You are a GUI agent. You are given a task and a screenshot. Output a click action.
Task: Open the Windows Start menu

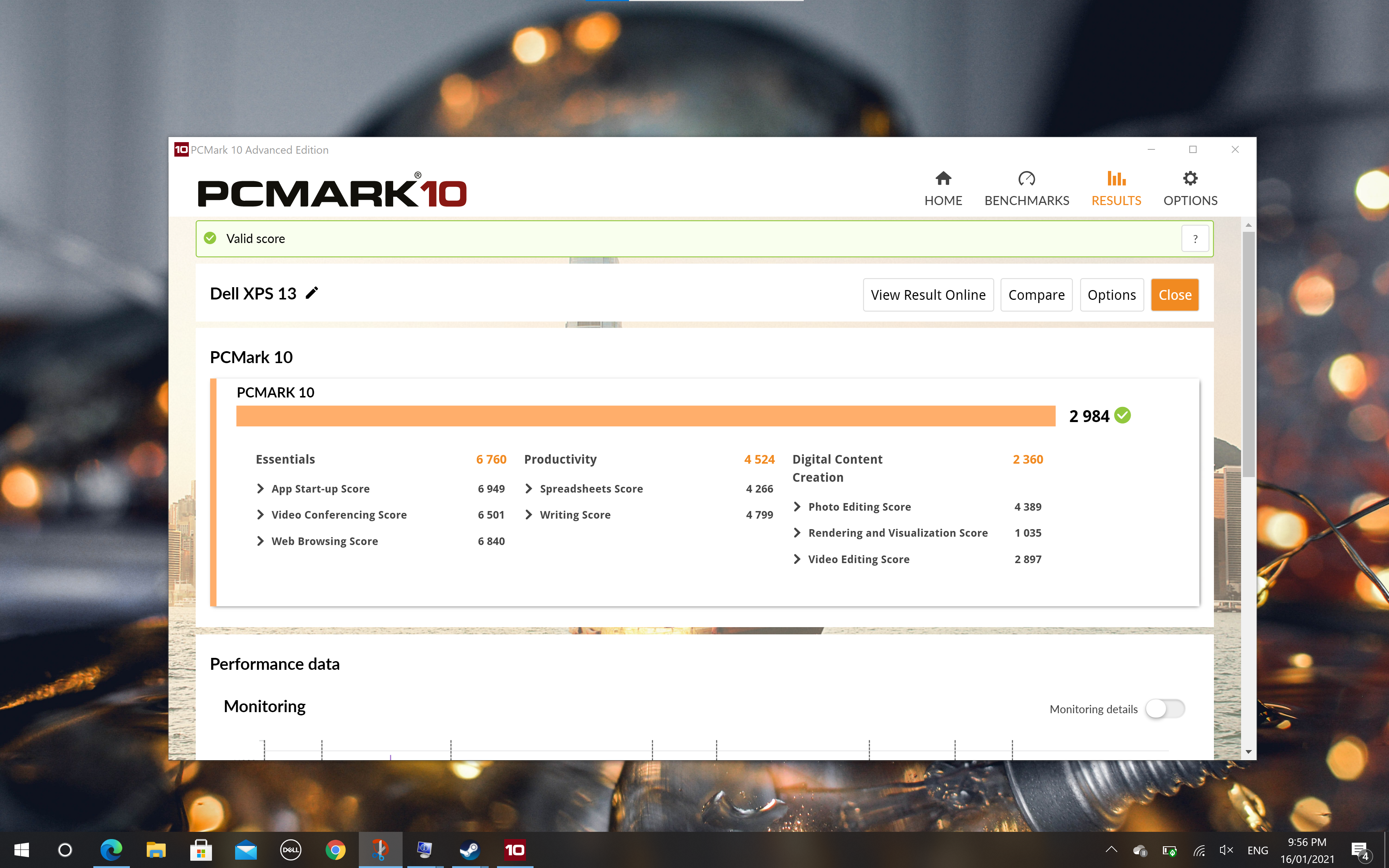tap(21, 850)
